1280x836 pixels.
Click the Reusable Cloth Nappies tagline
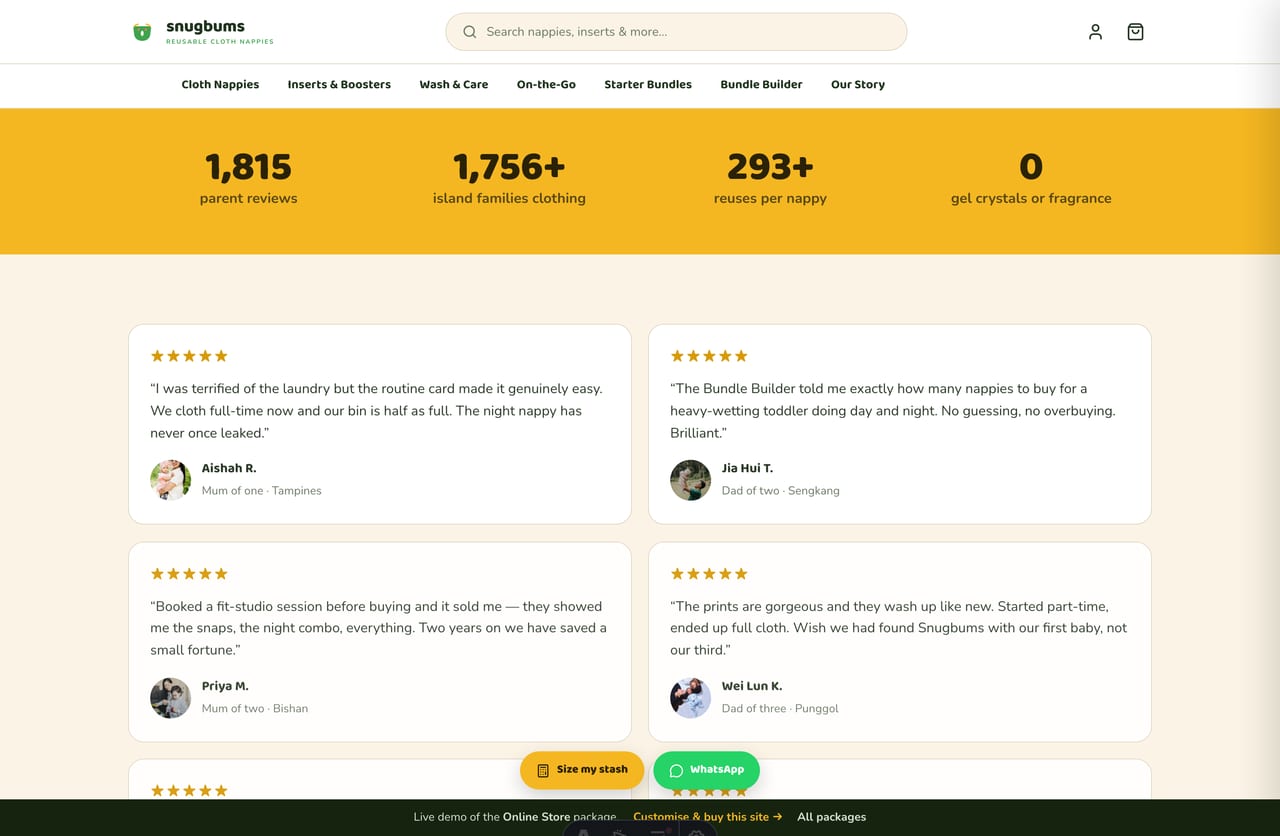(220, 42)
